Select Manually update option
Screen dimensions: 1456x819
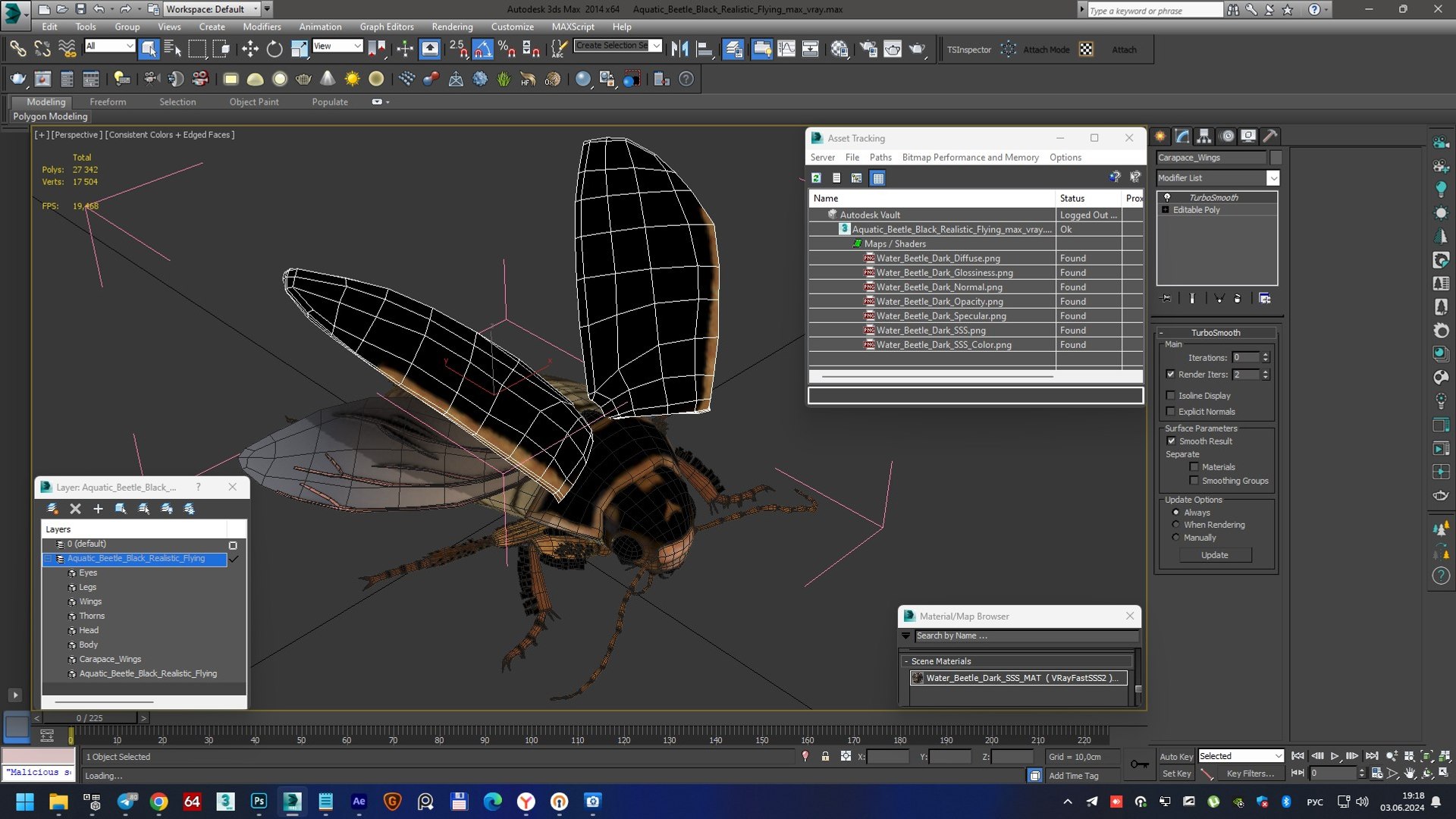point(1176,538)
